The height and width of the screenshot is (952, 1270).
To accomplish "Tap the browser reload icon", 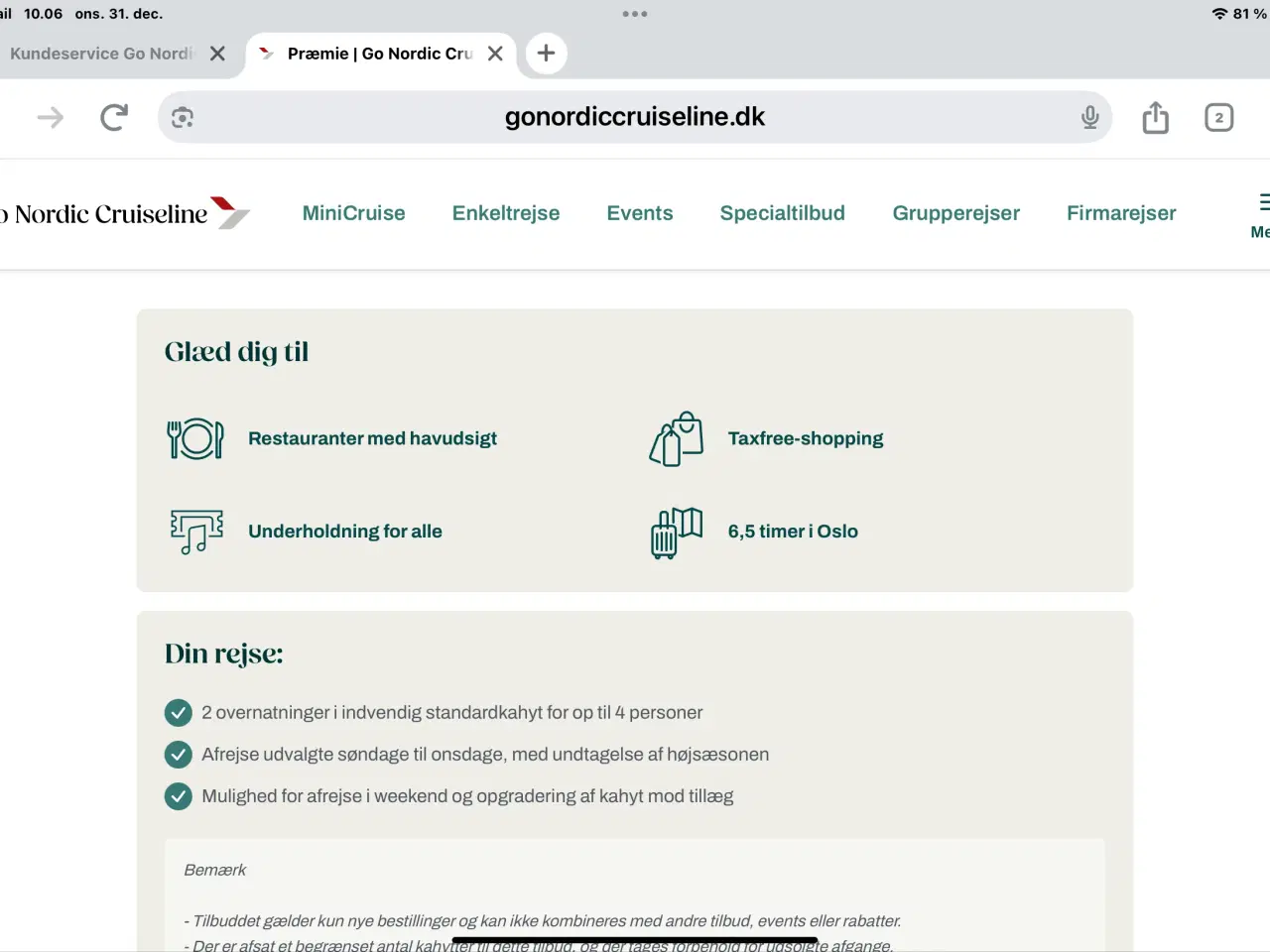I will (114, 118).
